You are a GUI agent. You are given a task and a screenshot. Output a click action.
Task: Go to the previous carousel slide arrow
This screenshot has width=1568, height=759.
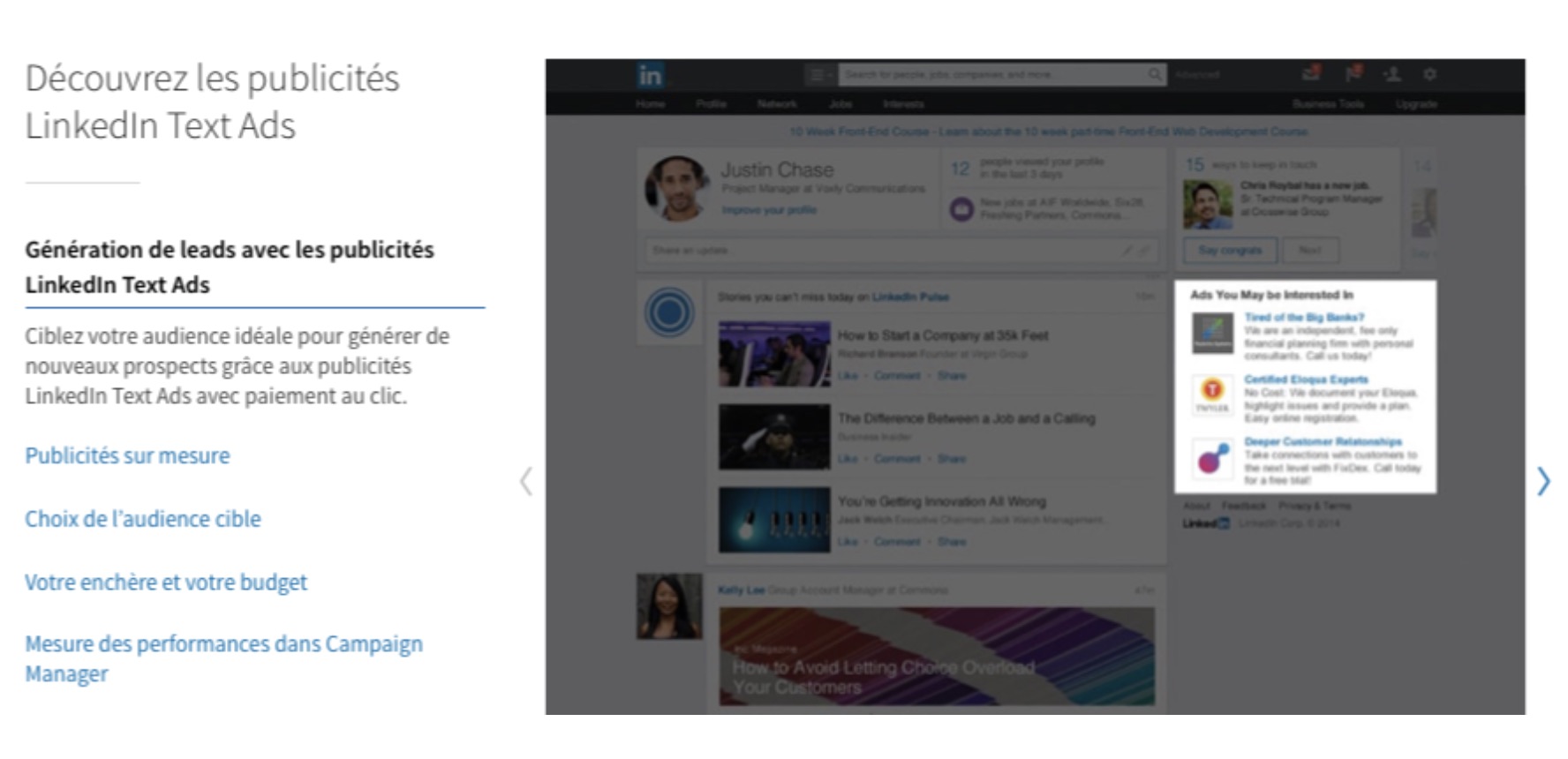526,481
